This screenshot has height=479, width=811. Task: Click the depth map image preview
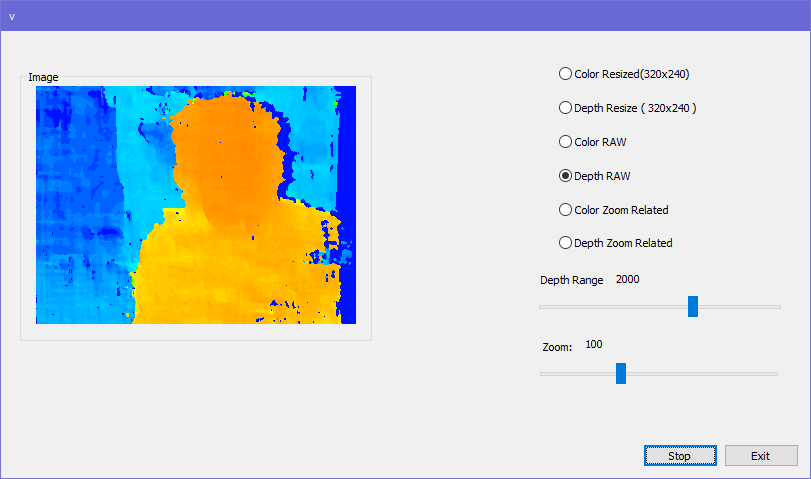(196, 205)
